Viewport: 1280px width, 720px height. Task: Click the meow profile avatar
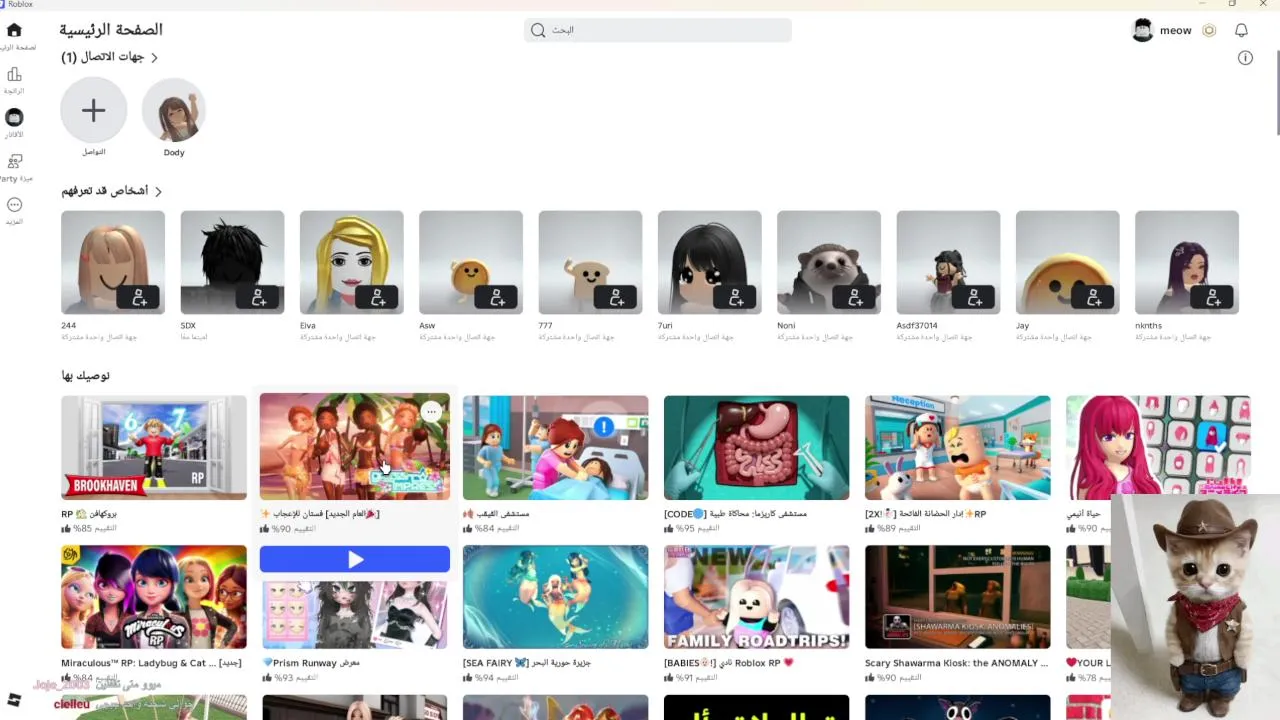tap(1142, 30)
